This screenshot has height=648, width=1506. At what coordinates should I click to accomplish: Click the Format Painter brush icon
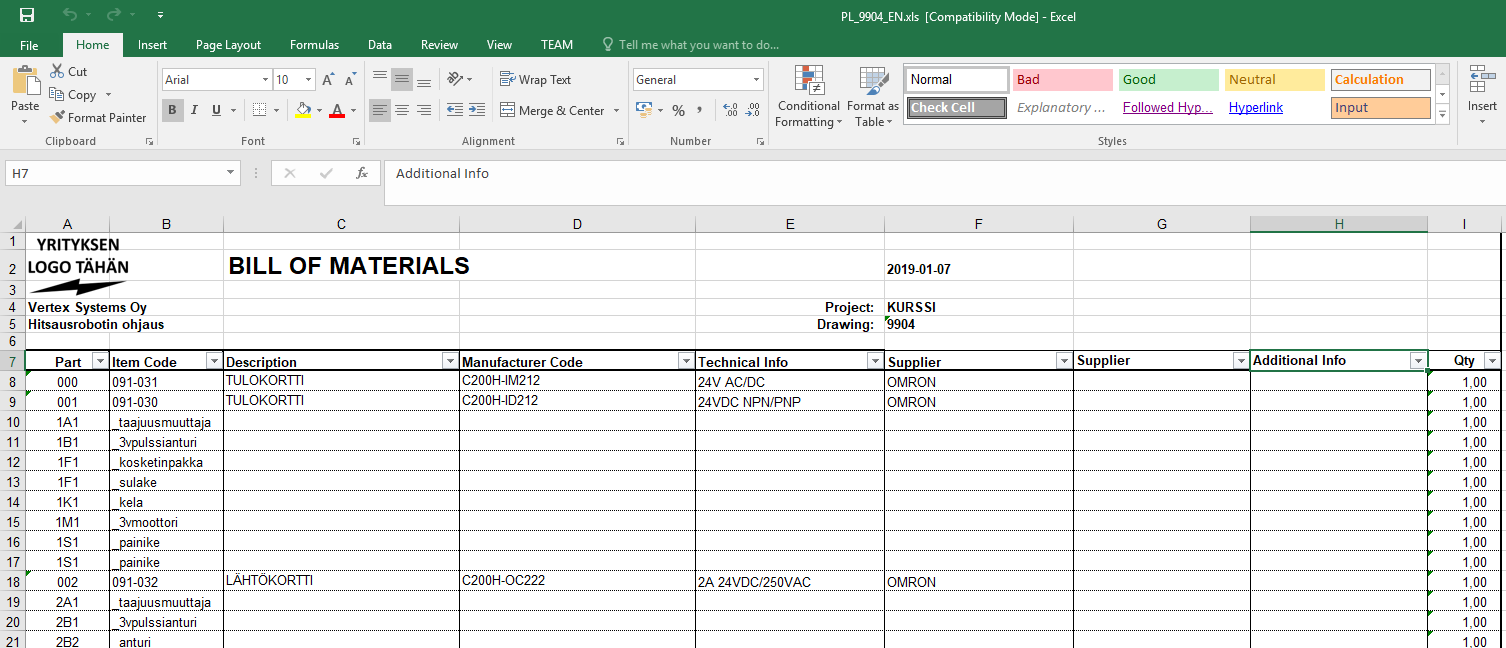58,117
